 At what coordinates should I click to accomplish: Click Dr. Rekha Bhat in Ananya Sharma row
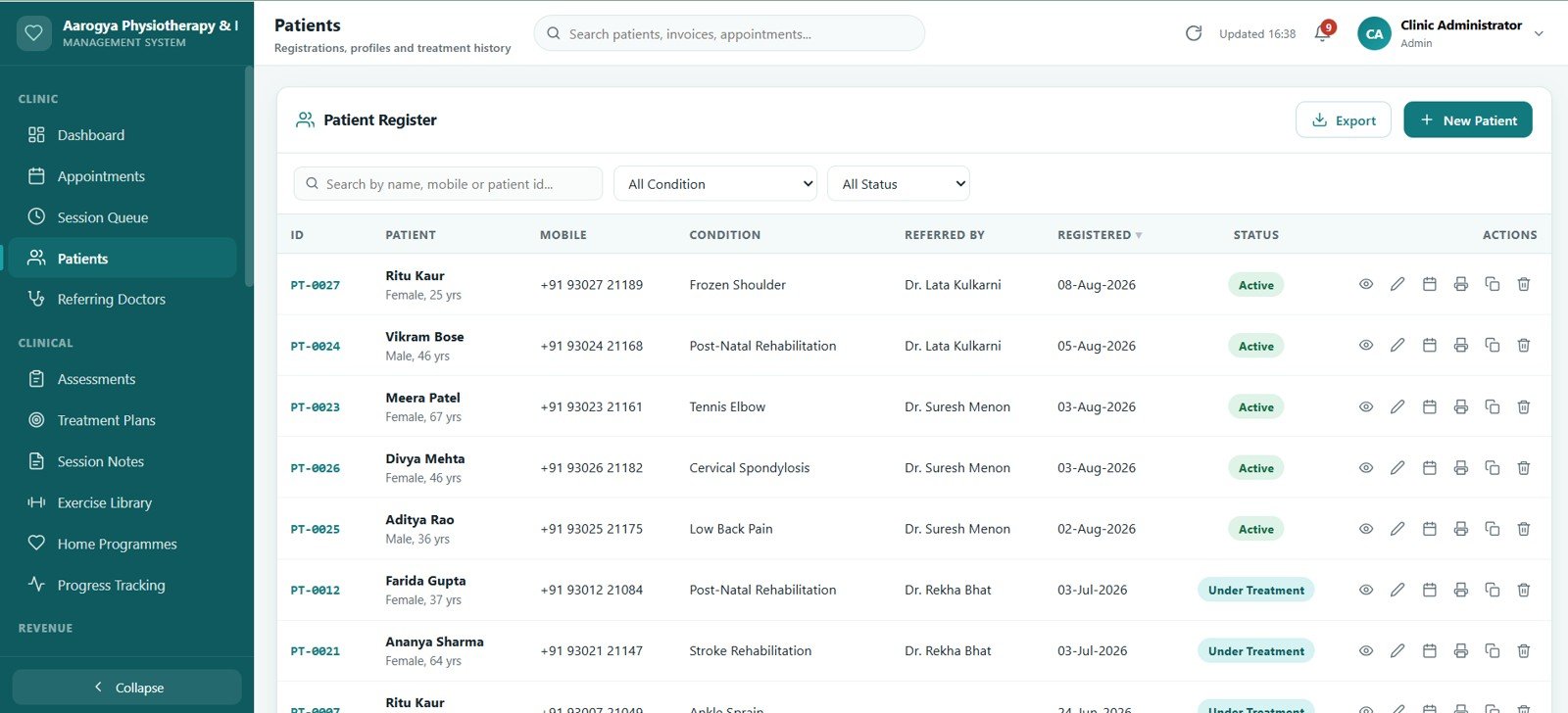[948, 650]
